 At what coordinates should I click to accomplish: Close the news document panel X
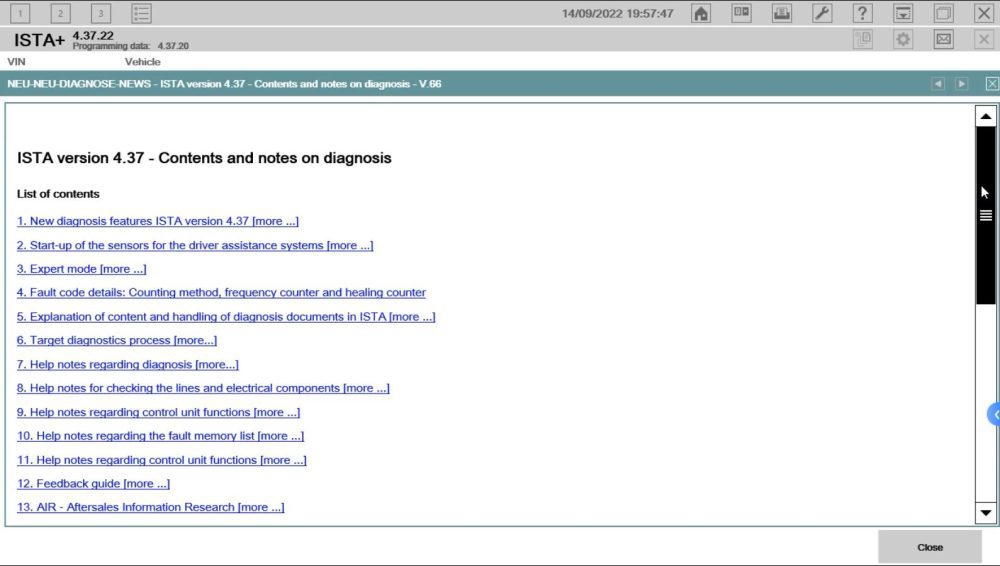992,84
